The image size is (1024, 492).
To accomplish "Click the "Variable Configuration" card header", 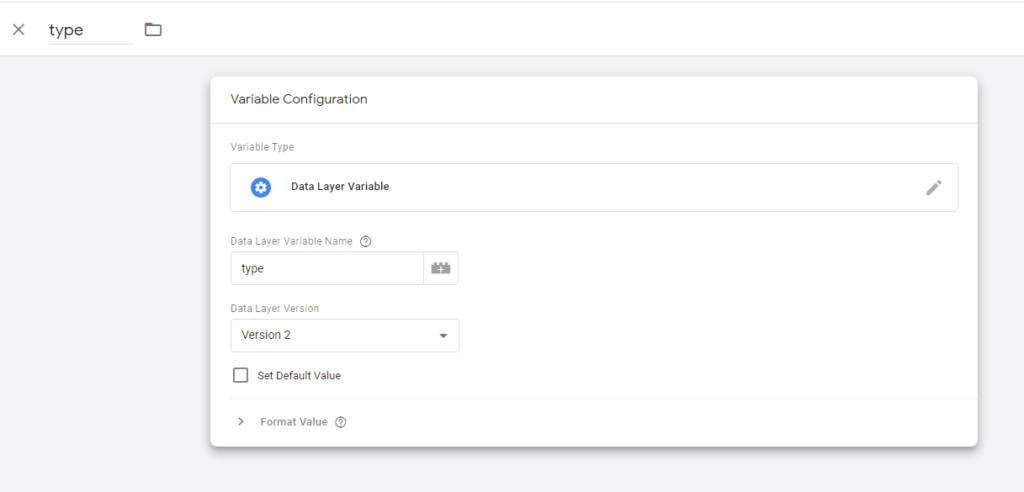I will tap(299, 99).
